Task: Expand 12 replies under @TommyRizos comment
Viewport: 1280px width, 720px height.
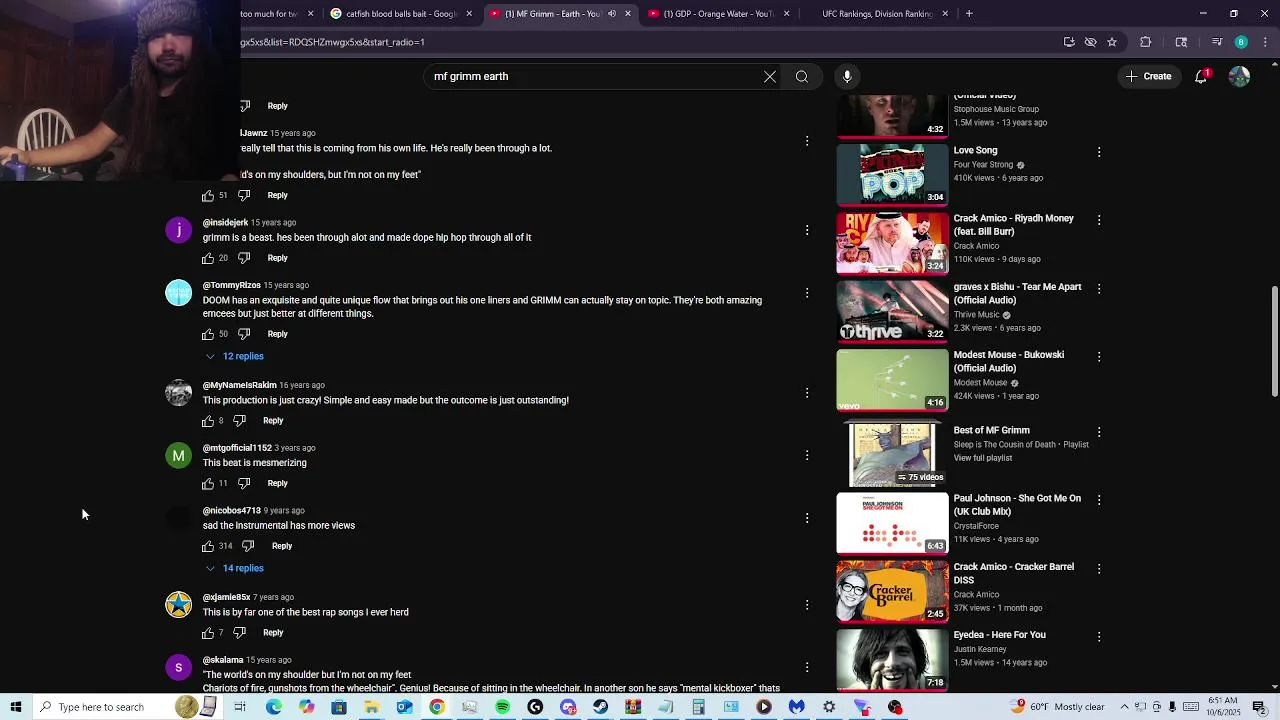Action: (x=235, y=356)
